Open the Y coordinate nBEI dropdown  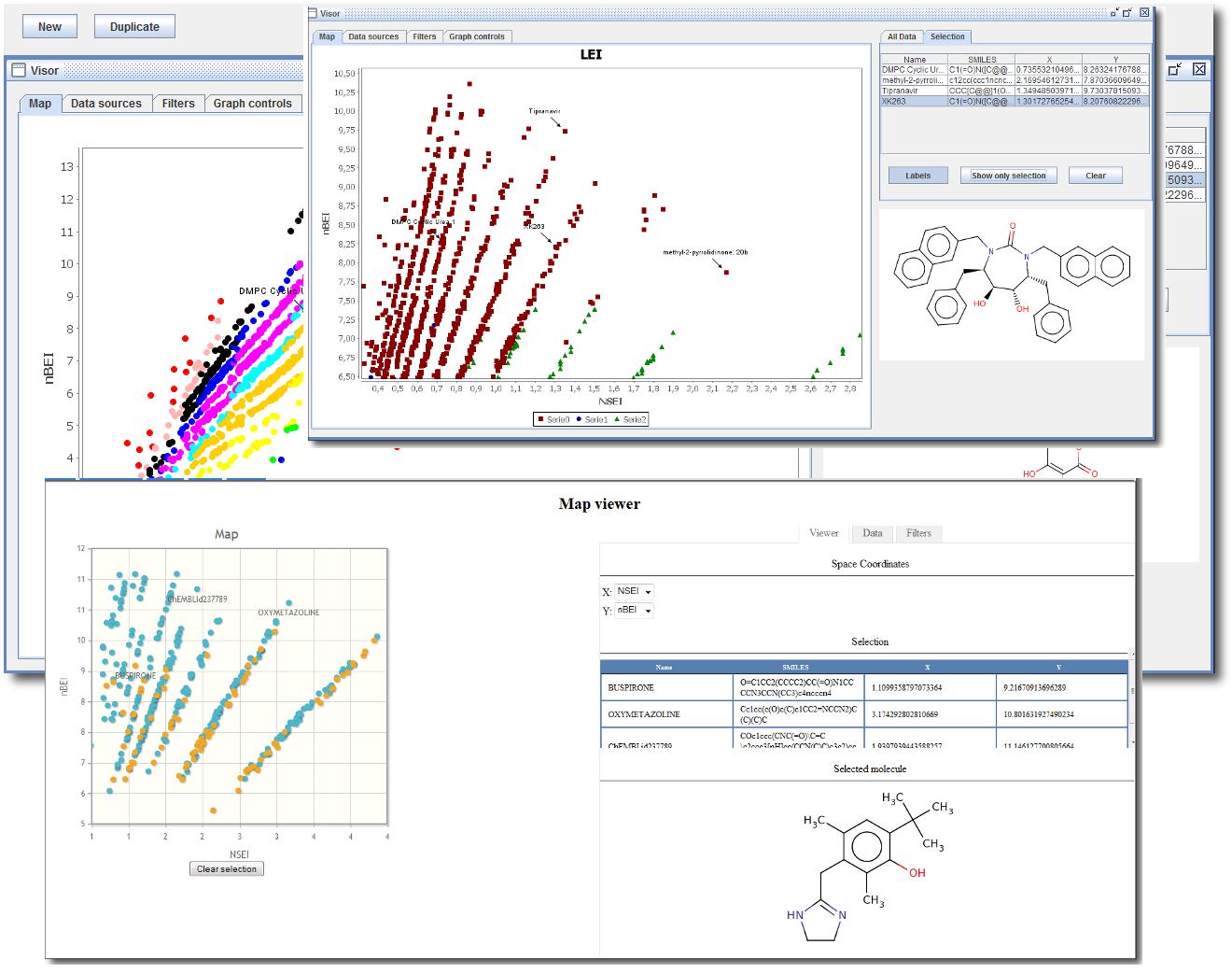[x=634, y=611]
